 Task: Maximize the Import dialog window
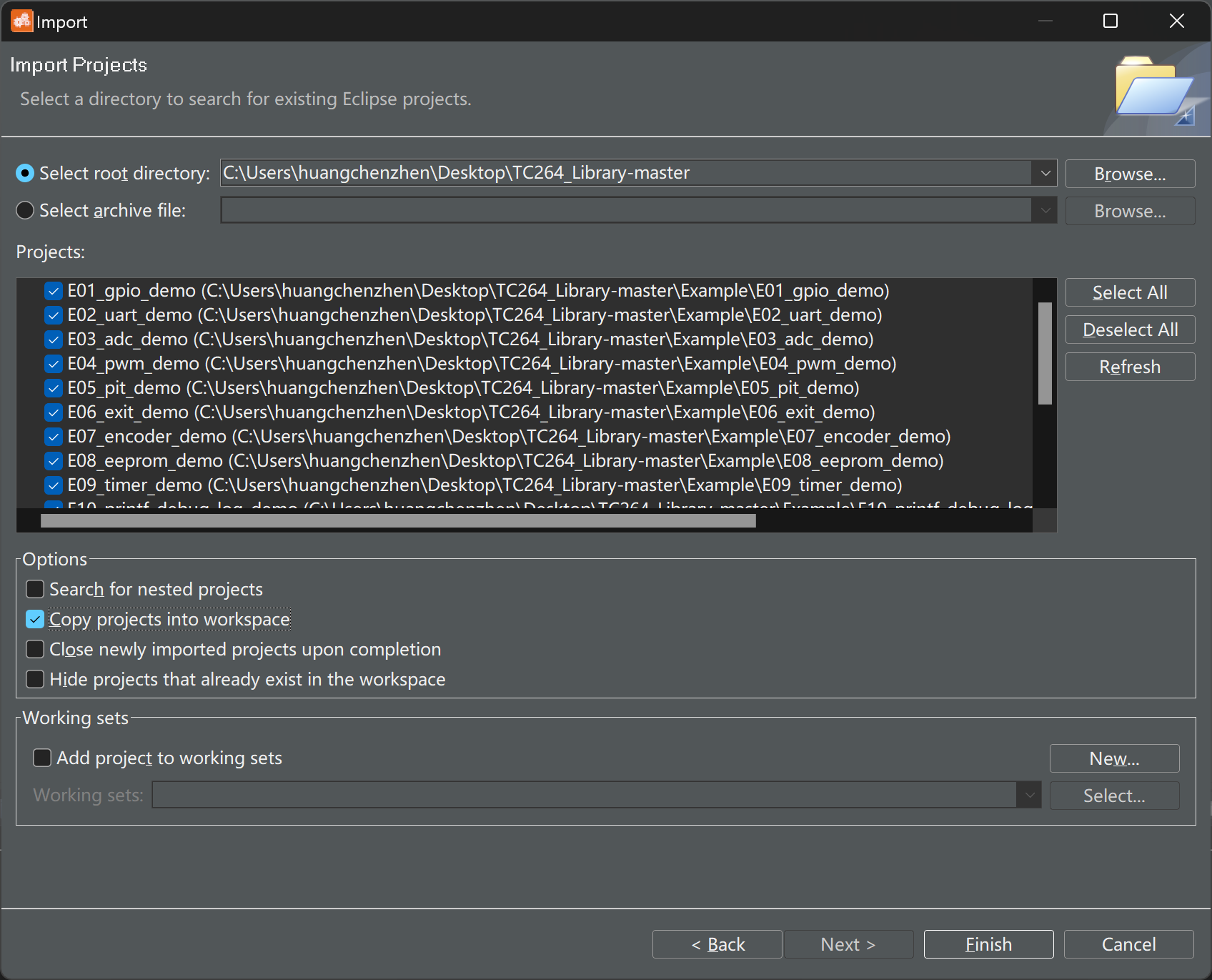[x=1111, y=21]
